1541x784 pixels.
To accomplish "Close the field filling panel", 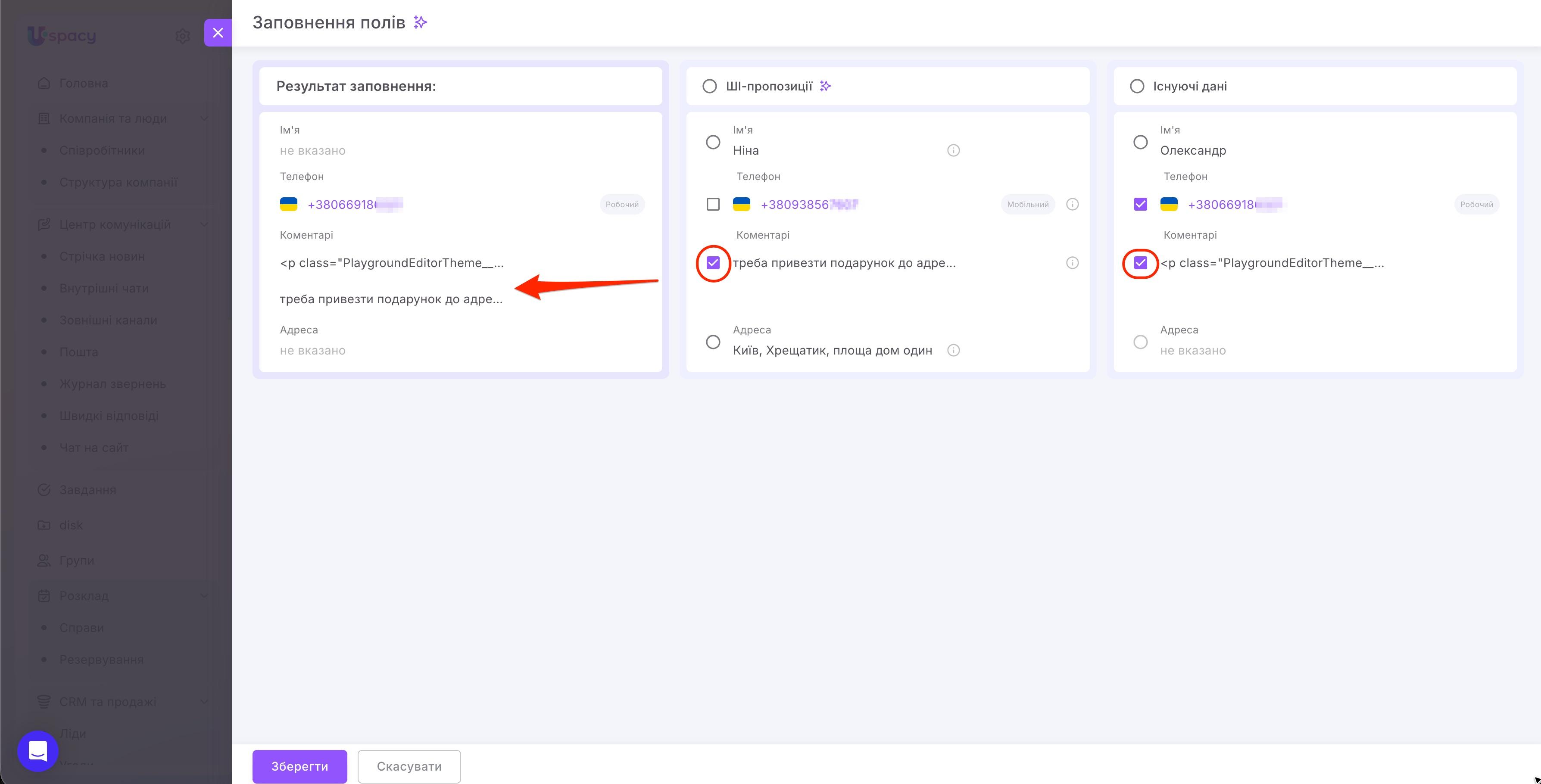I will pos(218,33).
